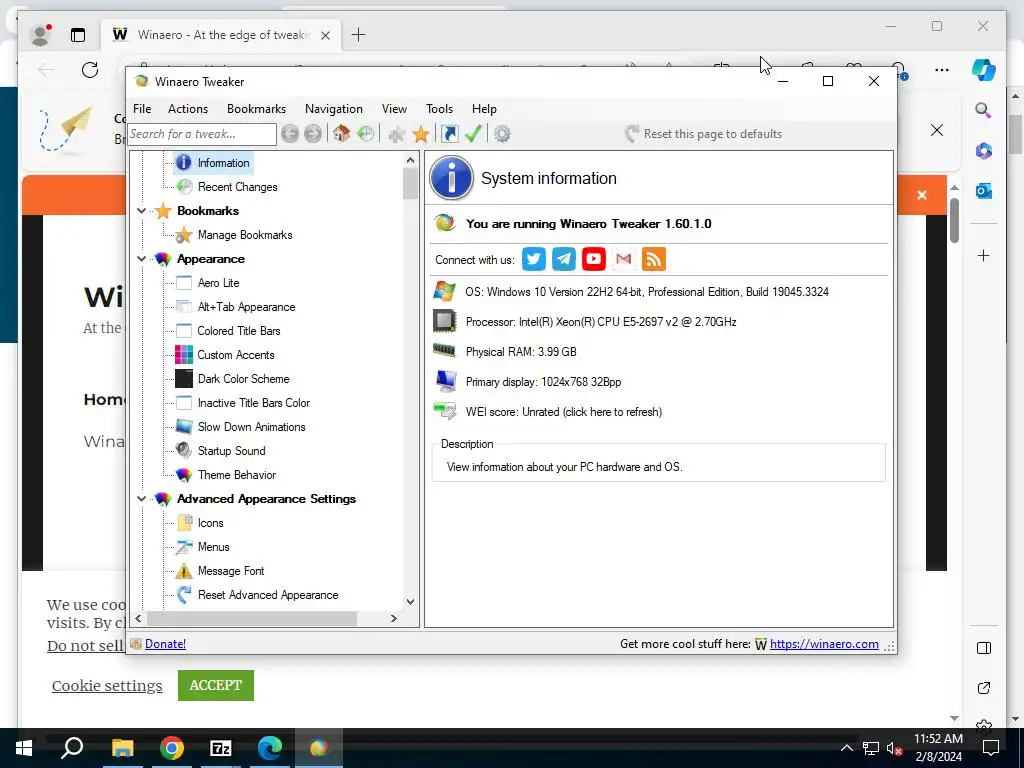Screen dimensions: 1024x768
Task: Open bookmarks with the gold star toolbar icon
Action: pyautogui.click(x=421, y=134)
